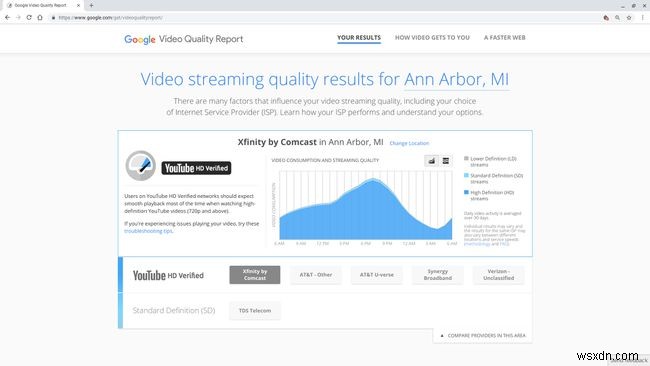Open the browser extension icon
This screenshot has height=366, width=650.
point(606,17)
